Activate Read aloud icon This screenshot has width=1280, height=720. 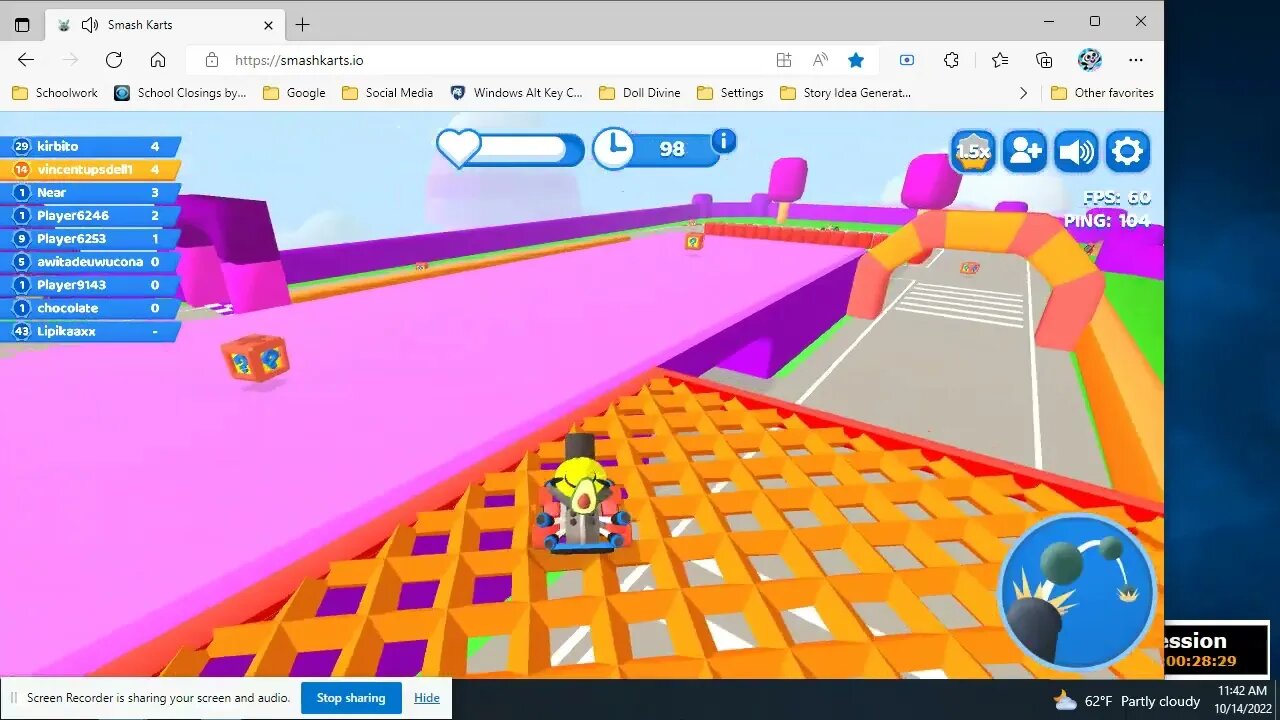point(820,60)
